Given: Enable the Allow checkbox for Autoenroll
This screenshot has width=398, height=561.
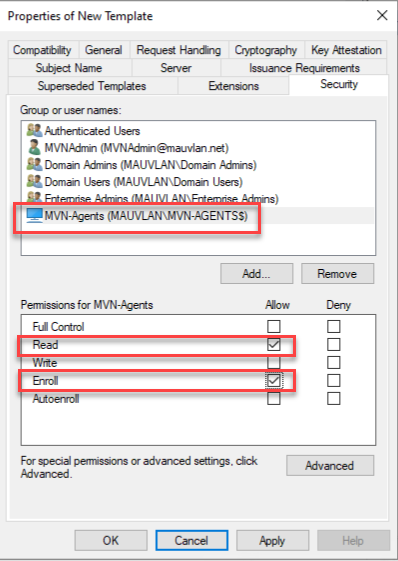Looking at the screenshot, I should (x=274, y=399).
